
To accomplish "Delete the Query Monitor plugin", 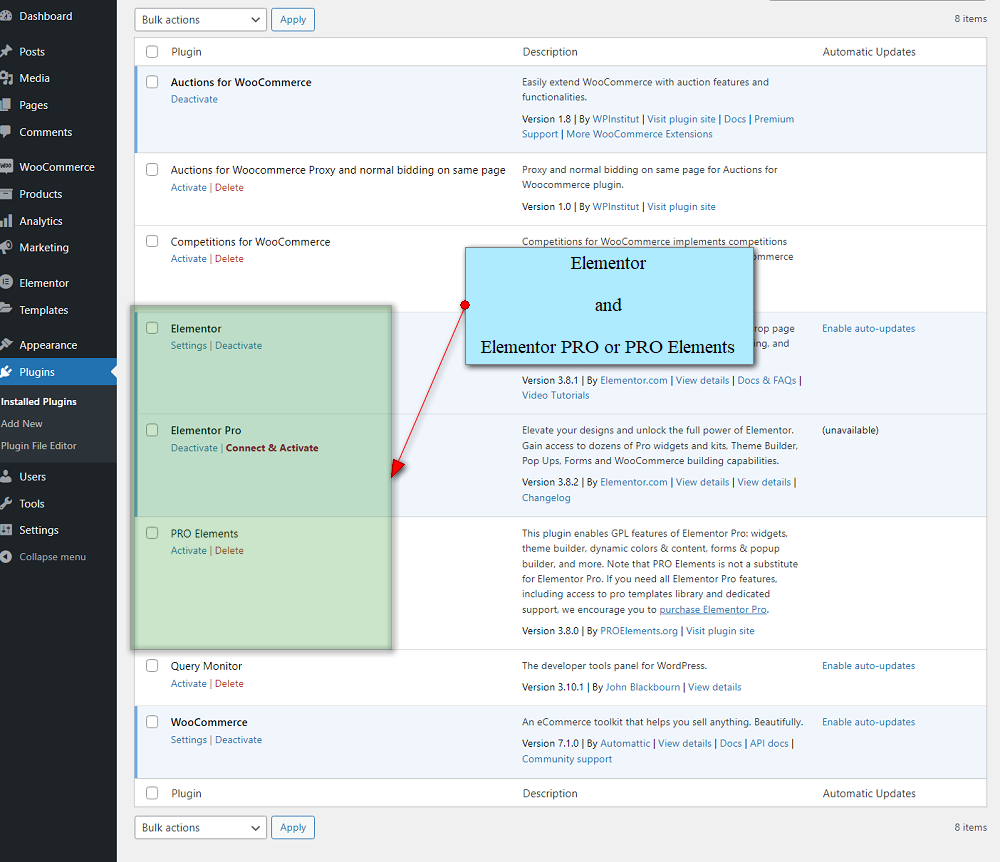I will [229, 684].
